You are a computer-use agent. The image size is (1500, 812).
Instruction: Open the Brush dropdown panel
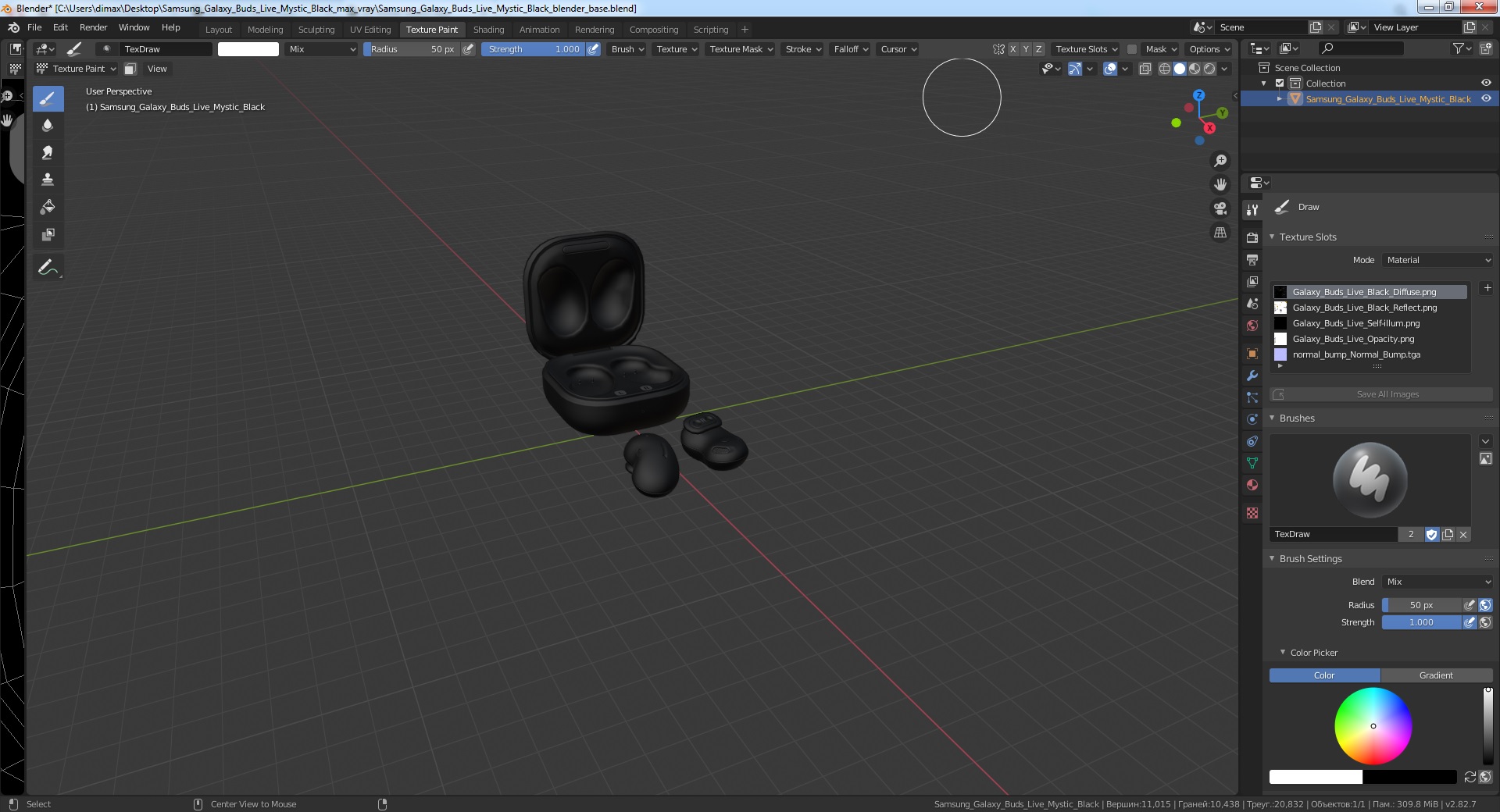[x=627, y=49]
